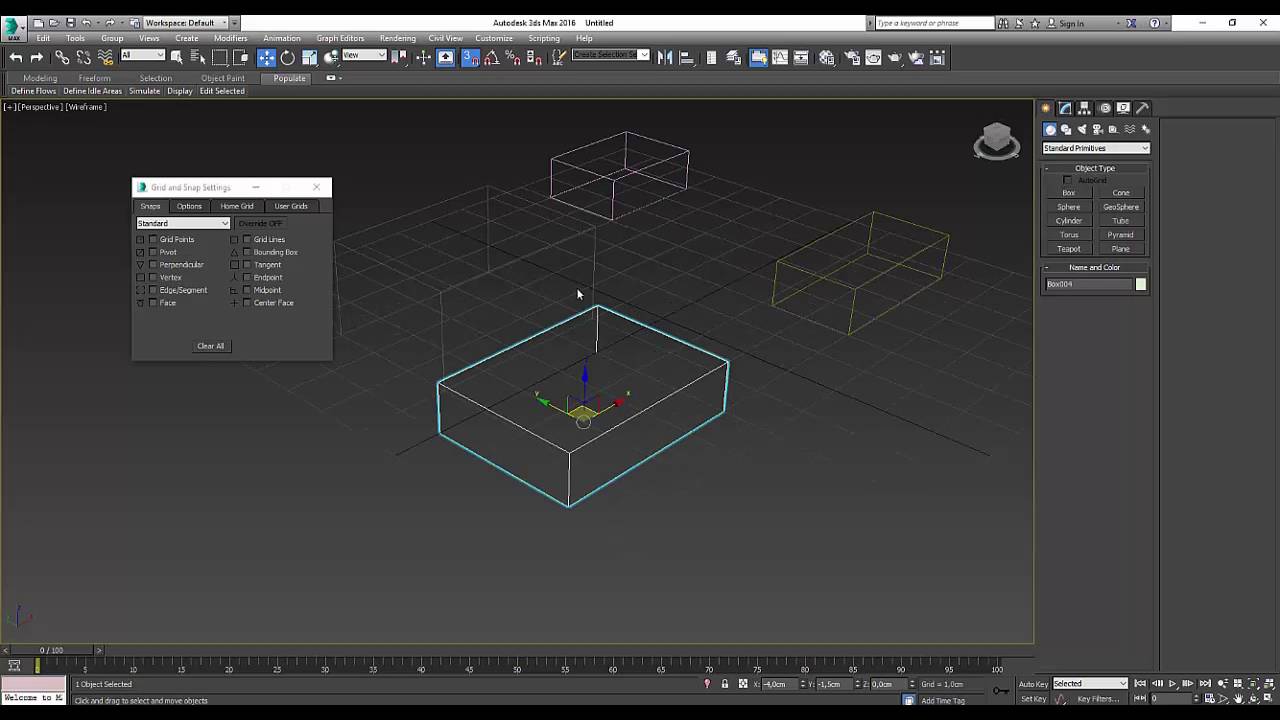The height and width of the screenshot is (720, 1280).
Task: Activate the Unlink Selection tool
Action: 84,58
